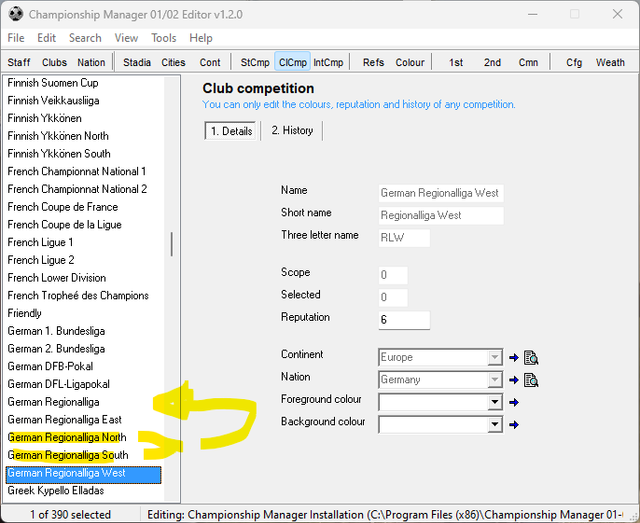Click the Name field German Regionalliga West
The width and height of the screenshot is (640, 523).
(x=441, y=193)
